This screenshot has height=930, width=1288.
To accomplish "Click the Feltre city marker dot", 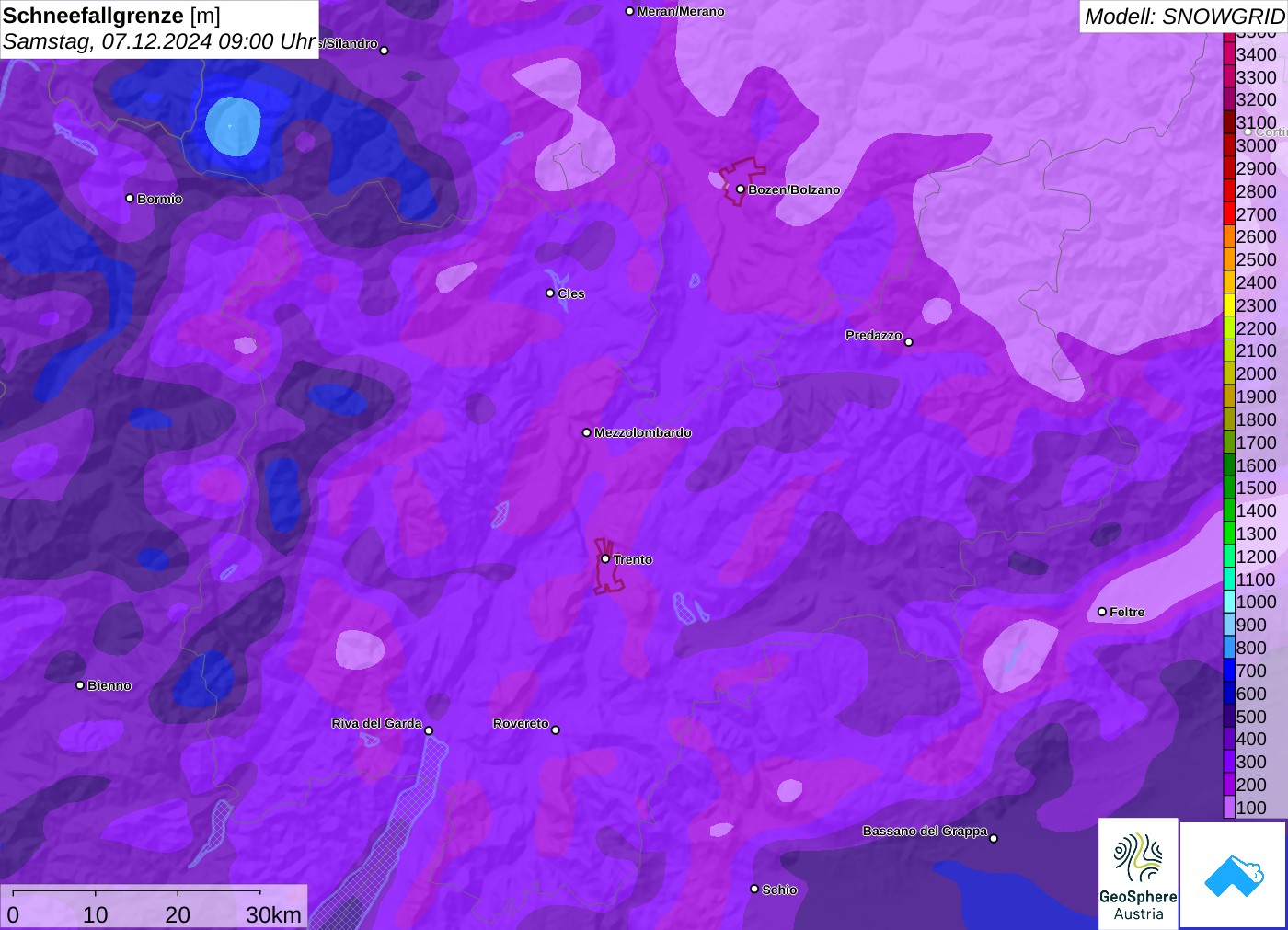I will tap(1101, 612).
